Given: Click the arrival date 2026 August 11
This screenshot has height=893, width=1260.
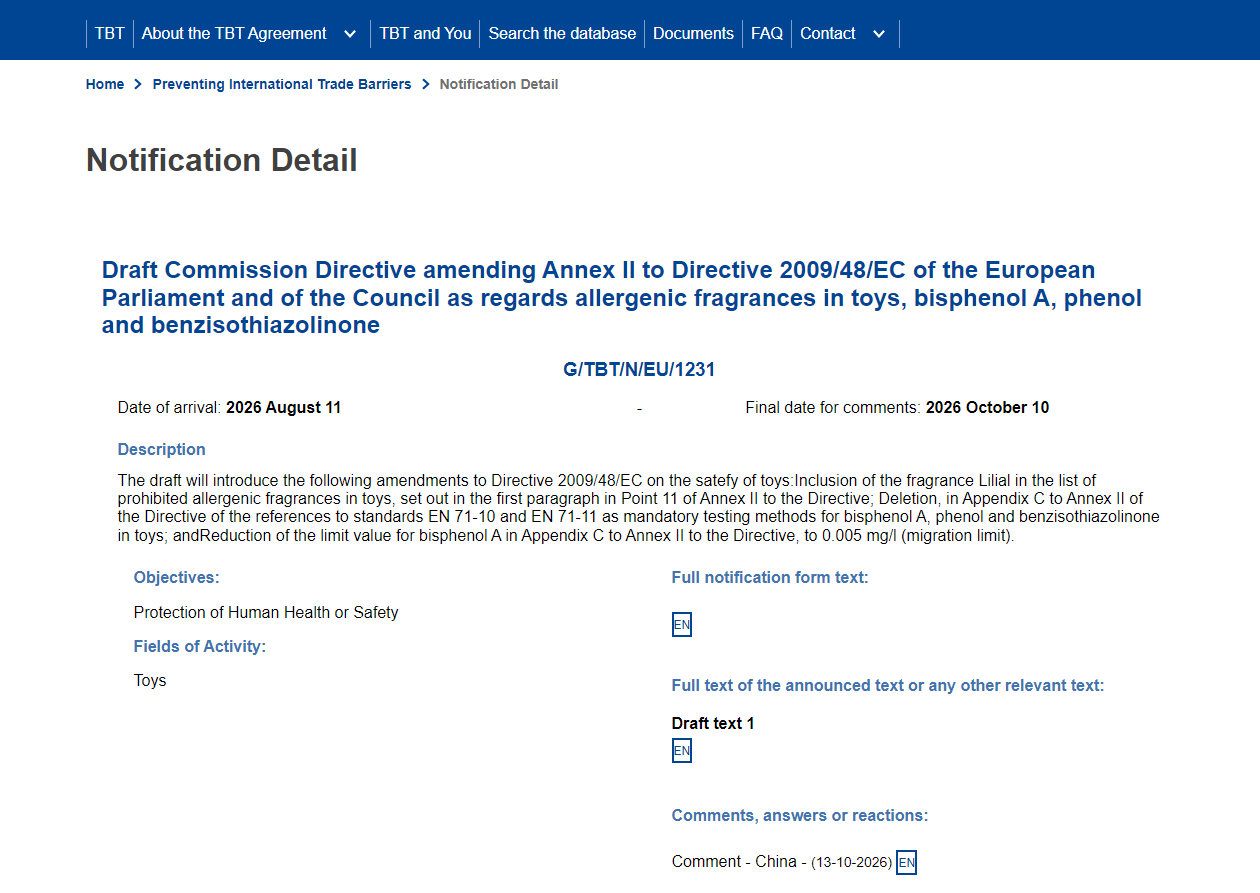Looking at the screenshot, I should 283,408.
